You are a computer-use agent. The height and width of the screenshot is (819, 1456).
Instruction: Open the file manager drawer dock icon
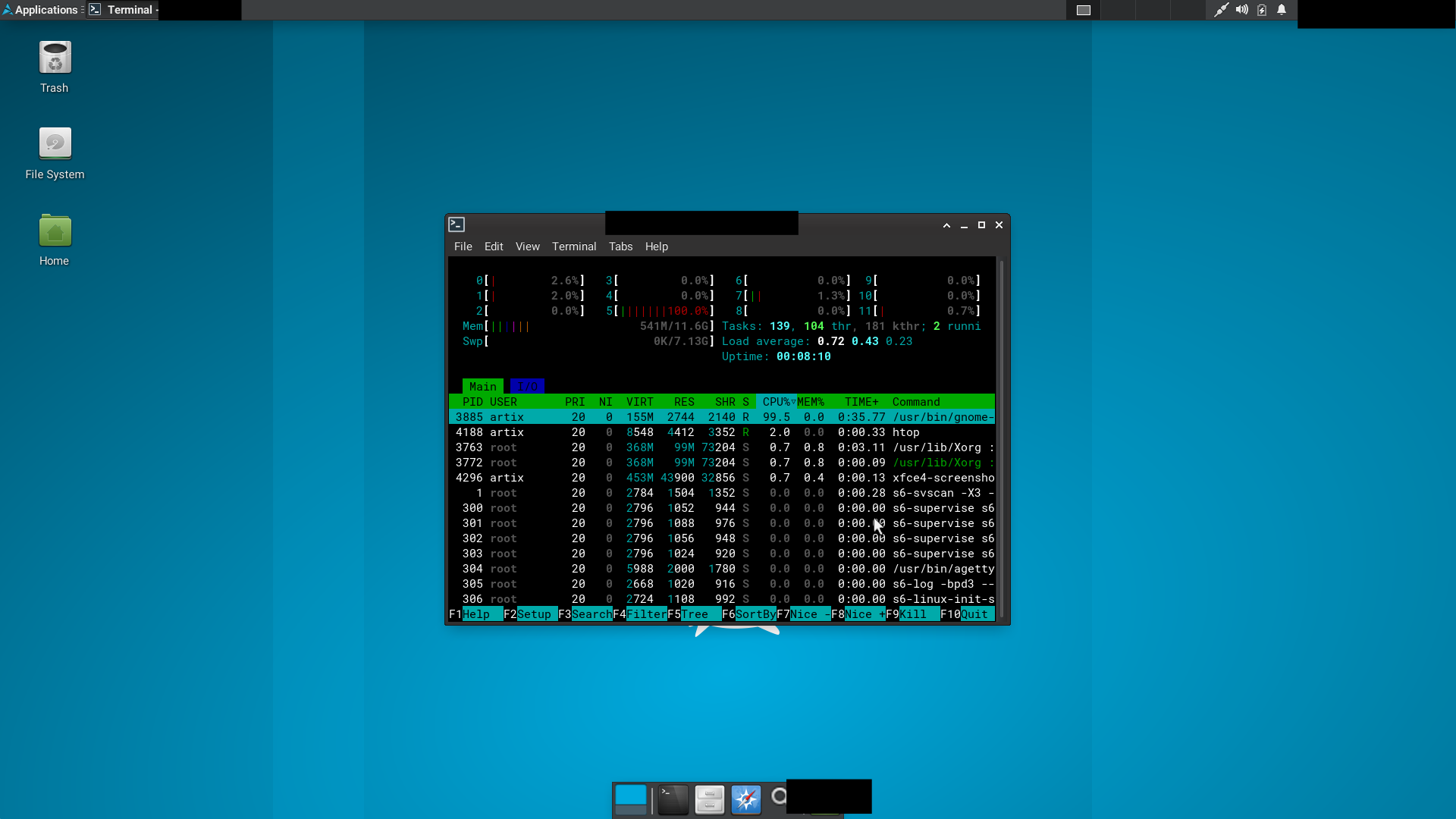(710, 799)
